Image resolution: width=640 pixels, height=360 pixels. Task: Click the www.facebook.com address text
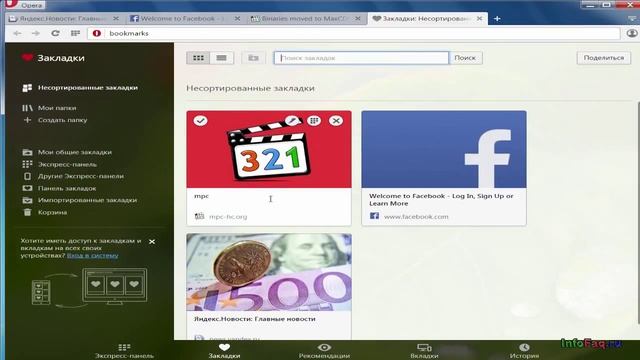(x=416, y=217)
